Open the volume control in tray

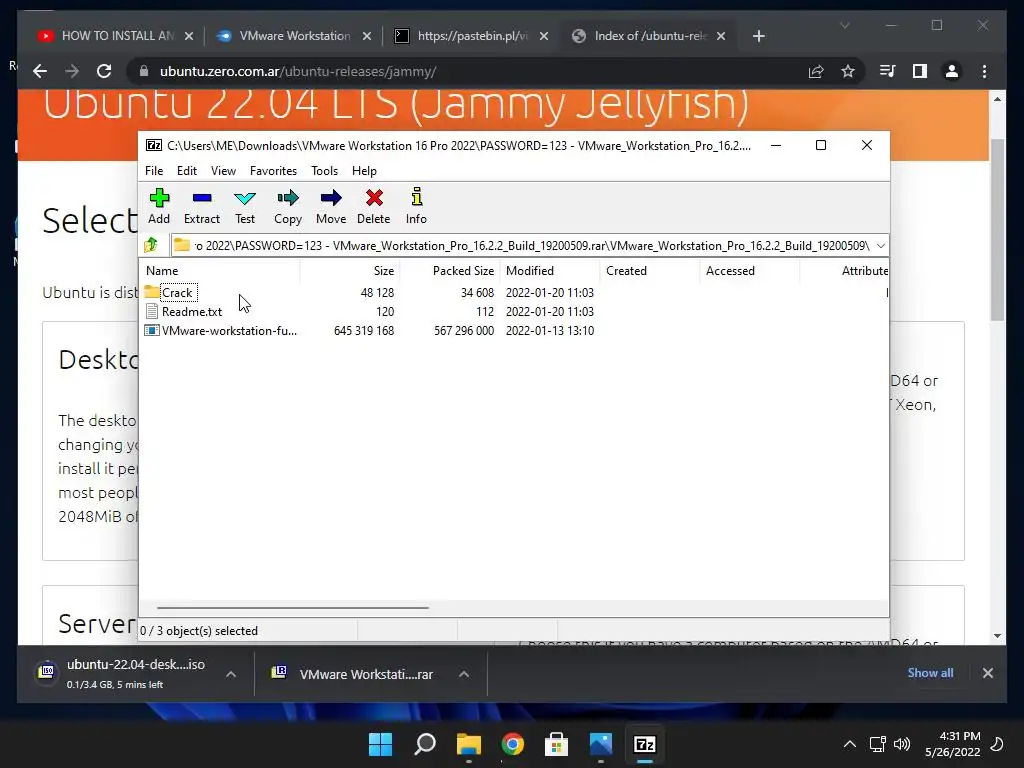coord(902,744)
